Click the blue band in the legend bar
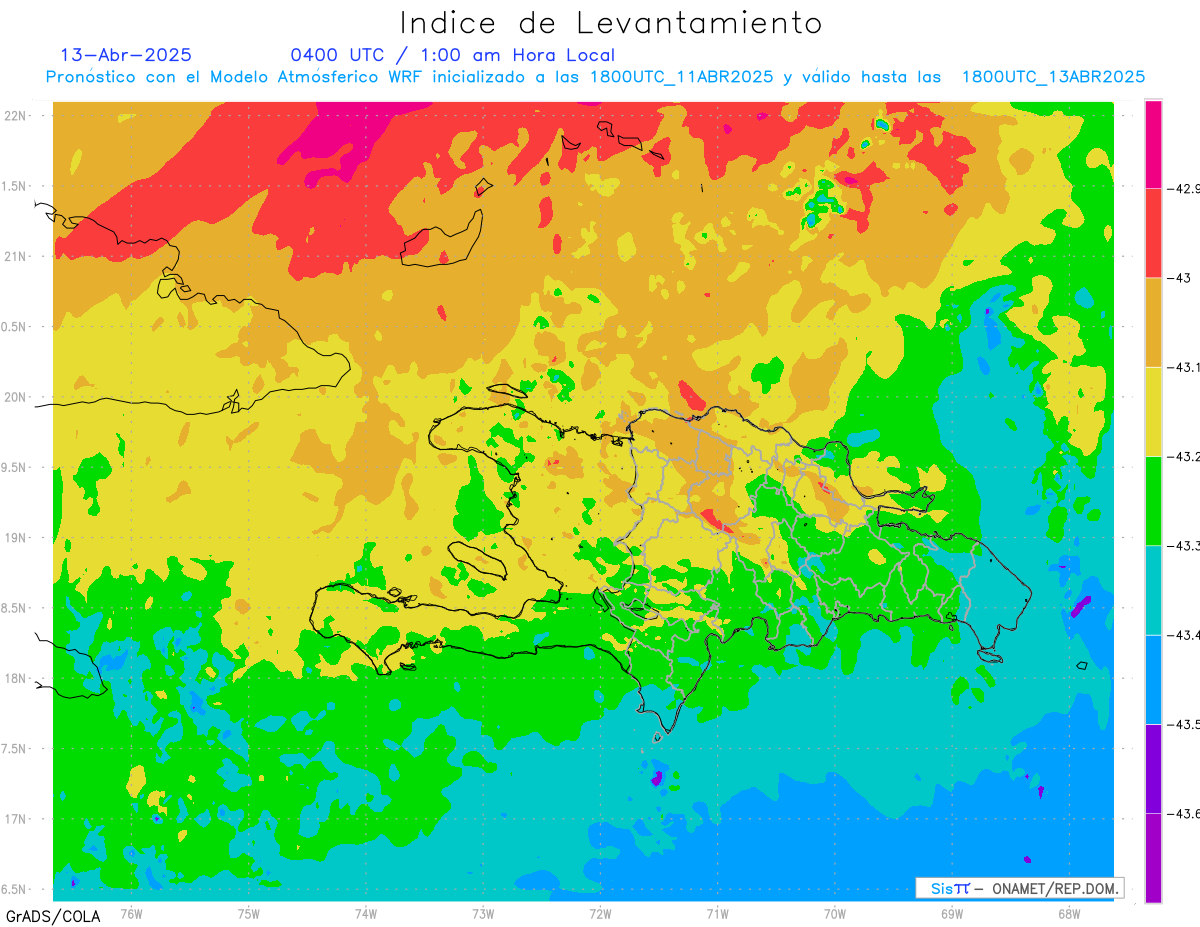1200x927 pixels. [1153, 679]
